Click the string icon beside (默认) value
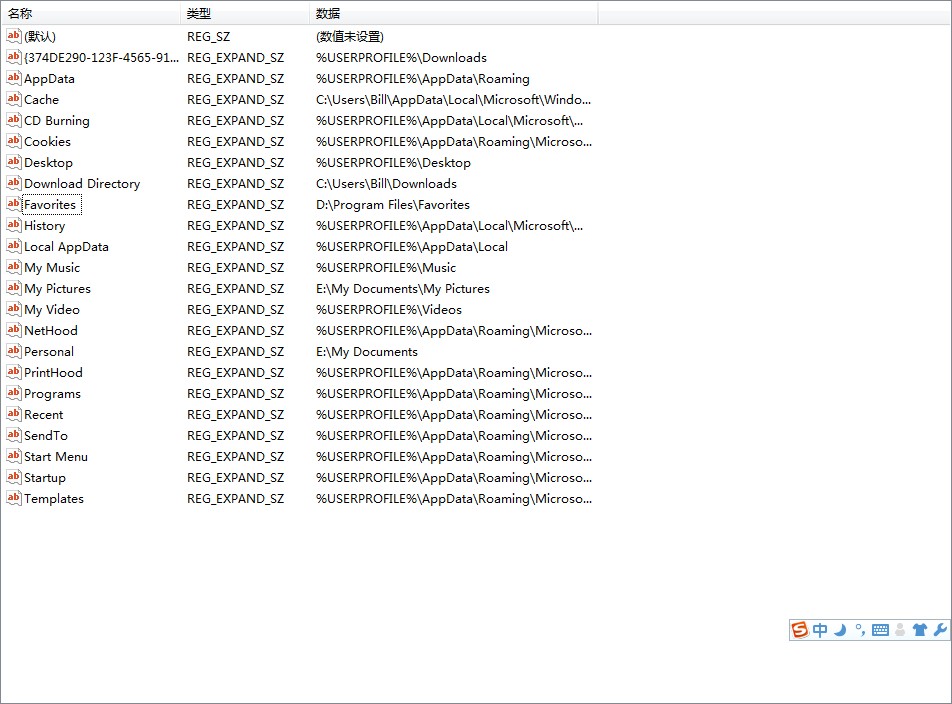This screenshot has height=704, width=952. (x=13, y=36)
